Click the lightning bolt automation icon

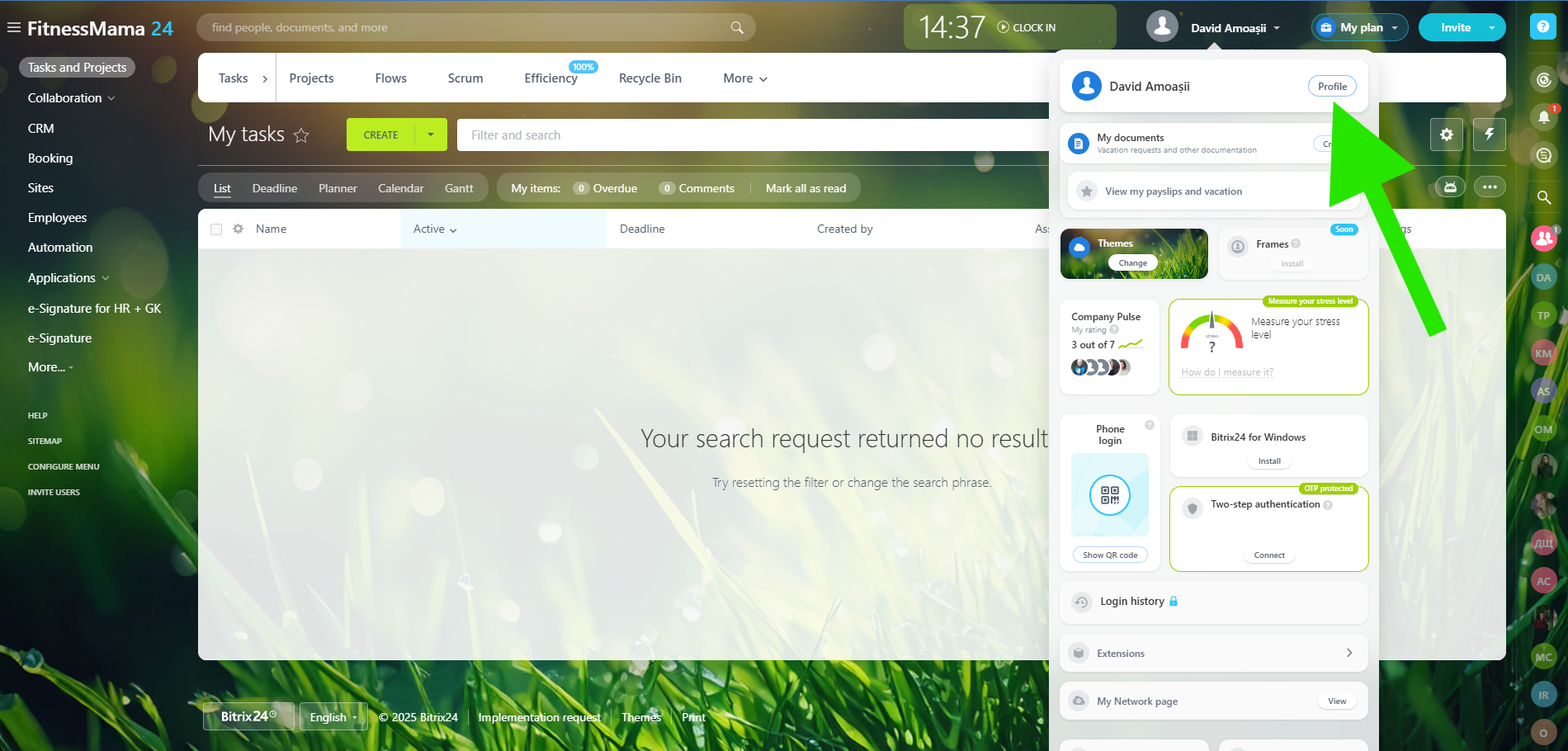[1490, 135]
